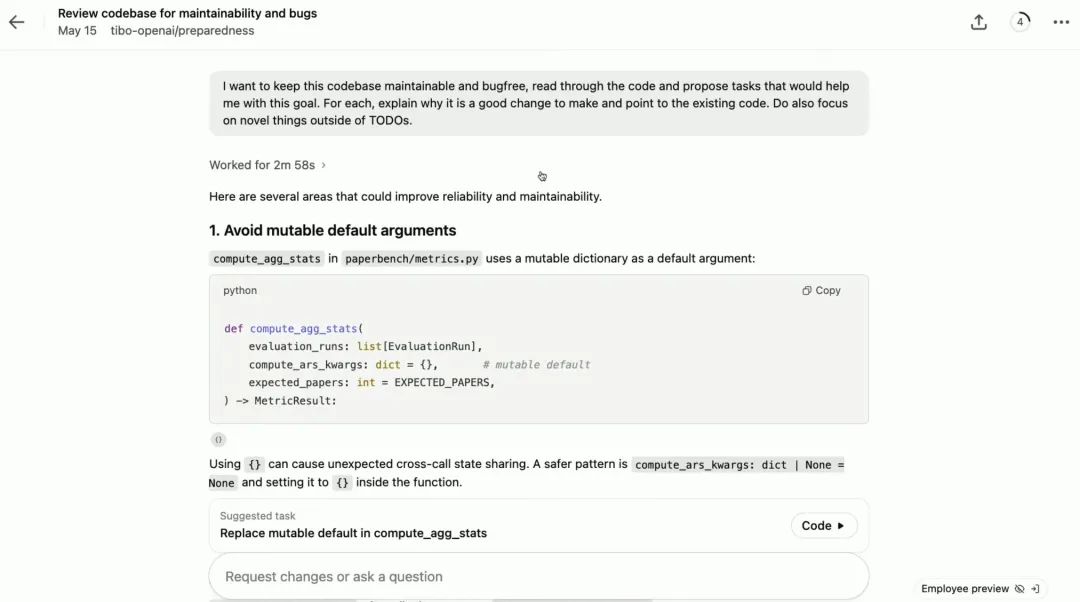Click the paperbench/metrics.py file reference
The width and height of the screenshot is (1080, 602).
[x=411, y=259]
